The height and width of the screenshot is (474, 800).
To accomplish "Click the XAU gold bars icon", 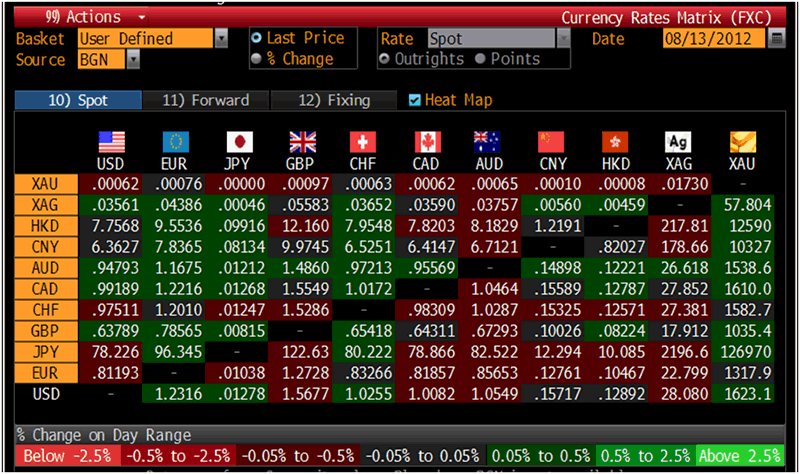I will pyautogui.click(x=743, y=141).
